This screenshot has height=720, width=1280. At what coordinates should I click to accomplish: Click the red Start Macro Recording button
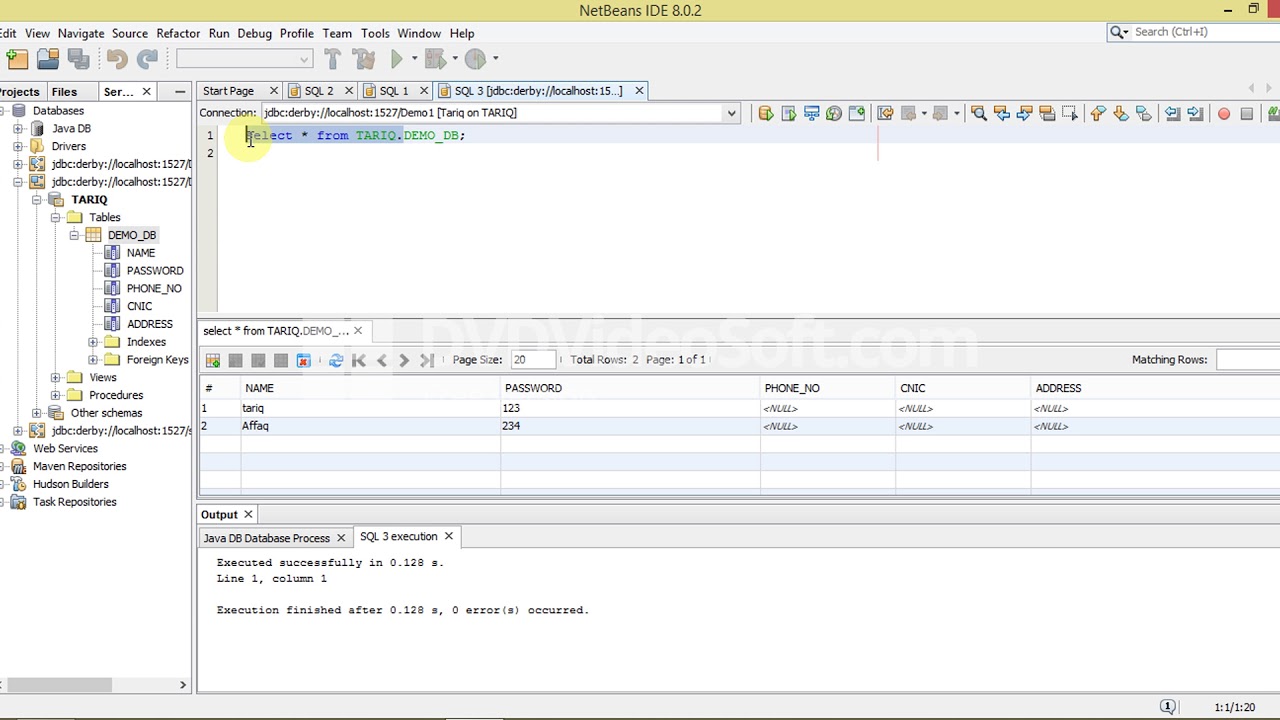[1224, 113]
